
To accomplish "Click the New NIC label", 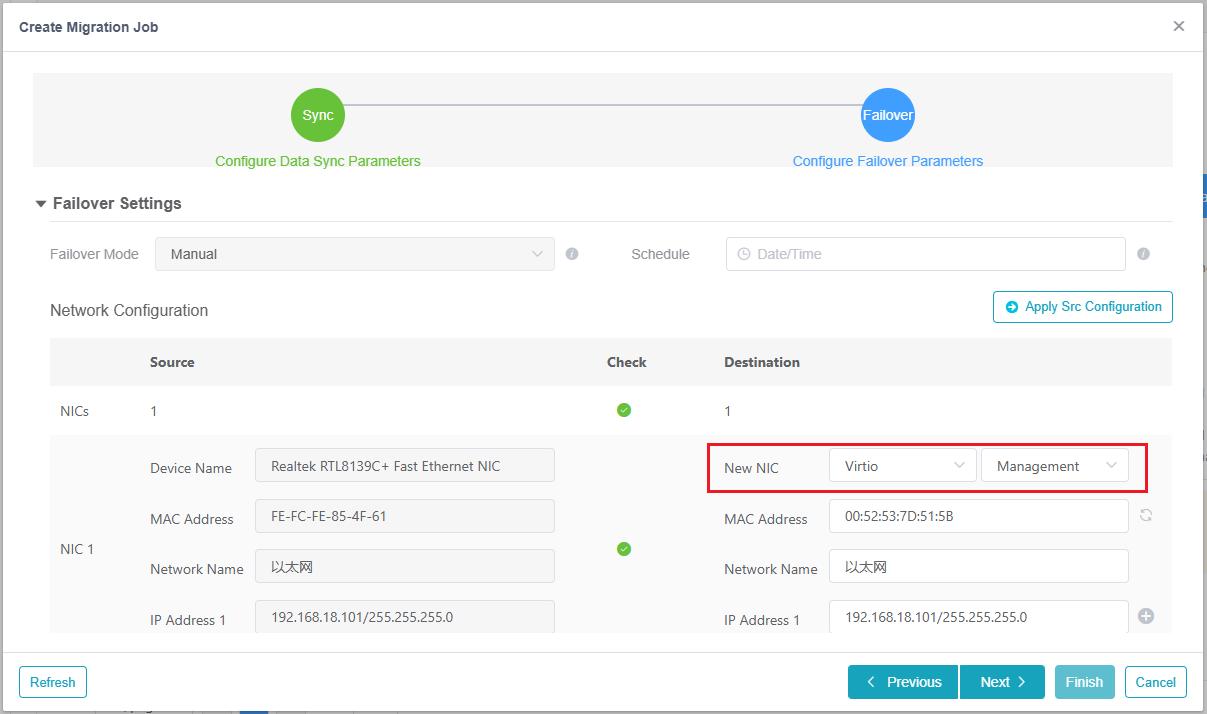I will coord(751,468).
